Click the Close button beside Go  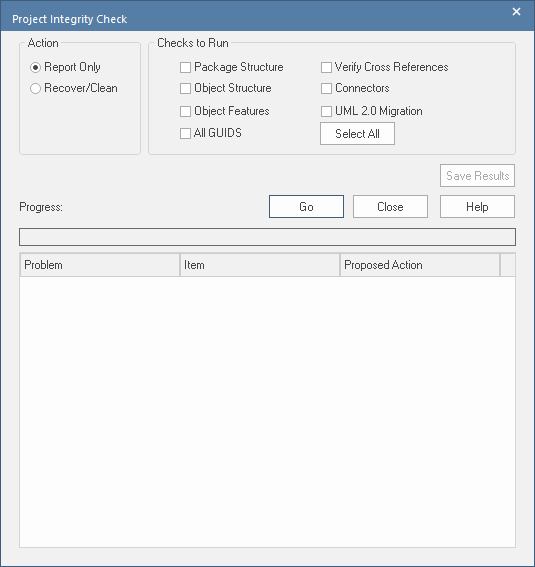(390, 206)
